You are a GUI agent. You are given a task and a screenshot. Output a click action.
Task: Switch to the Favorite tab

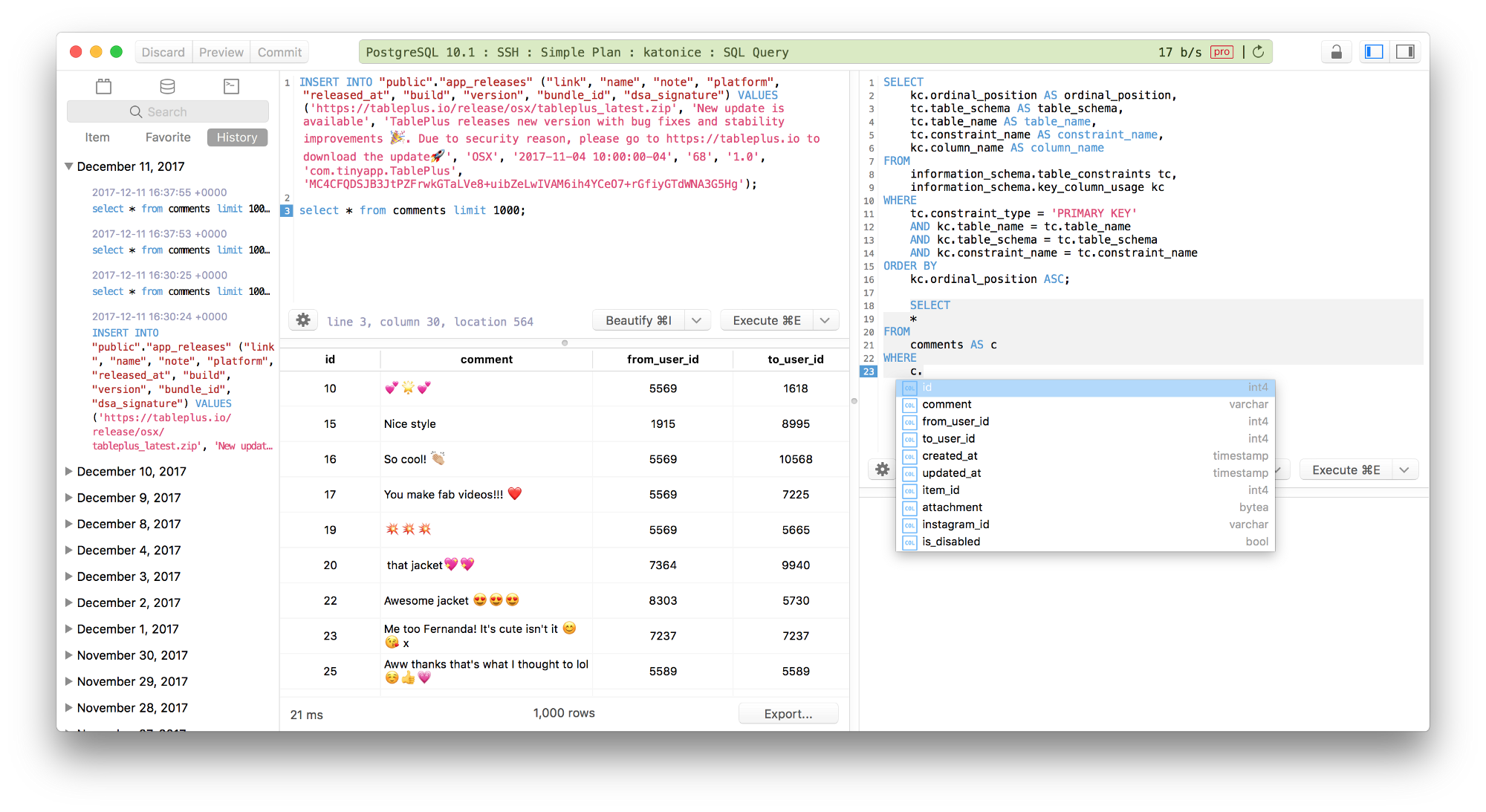[x=168, y=137]
